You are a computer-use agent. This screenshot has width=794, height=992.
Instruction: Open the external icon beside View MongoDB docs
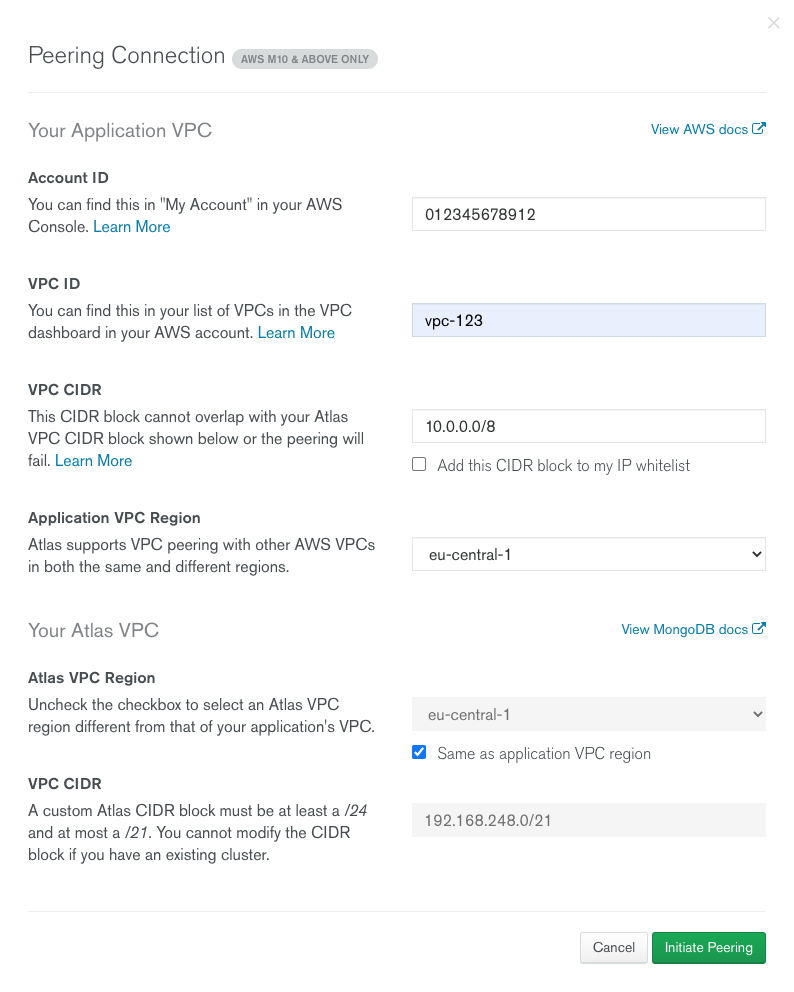(x=759, y=629)
